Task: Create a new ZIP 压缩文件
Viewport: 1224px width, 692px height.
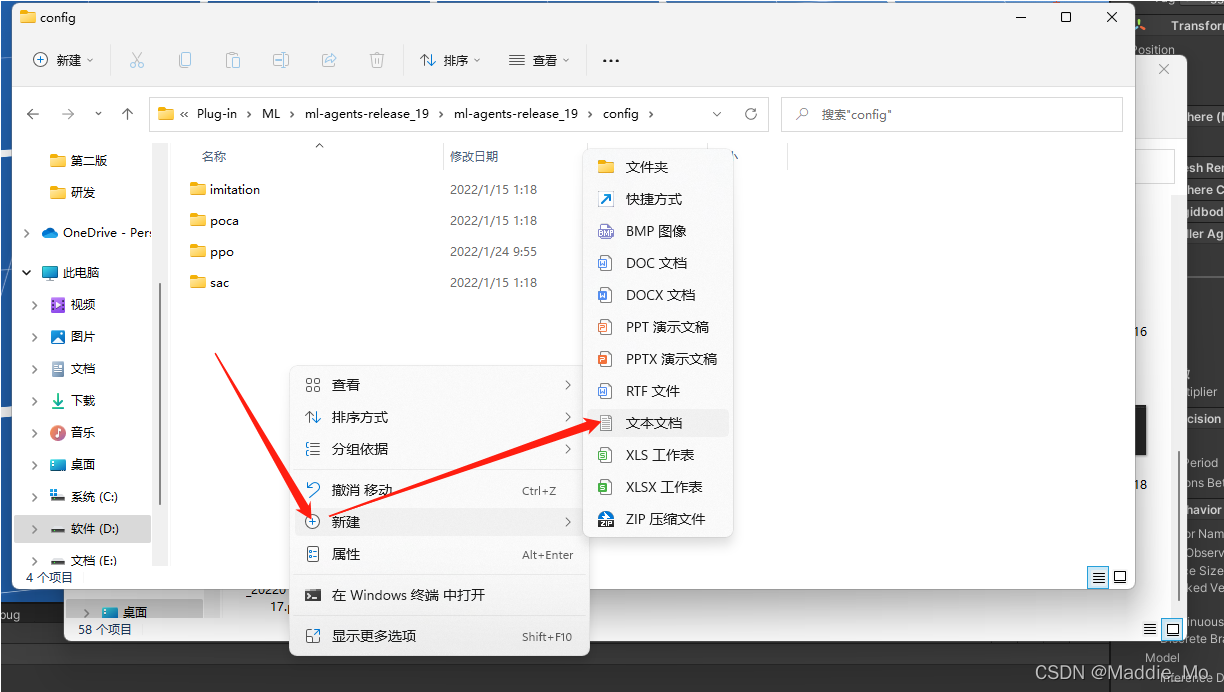Action: 658,519
